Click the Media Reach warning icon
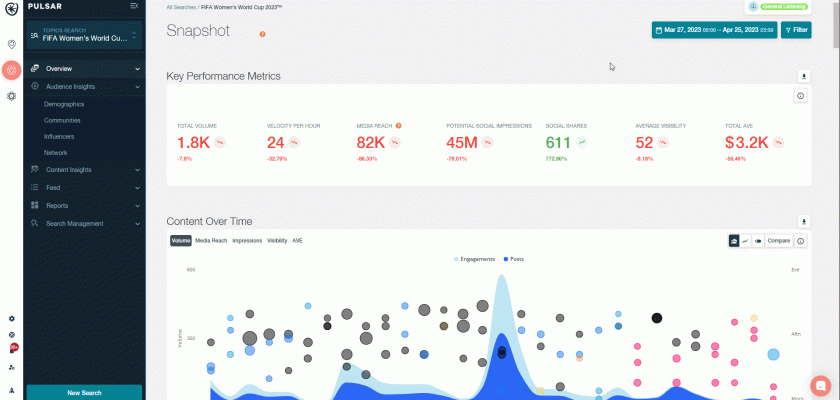Screen dimensions: 840x400 pyautogui.click(x=399, y=126)
